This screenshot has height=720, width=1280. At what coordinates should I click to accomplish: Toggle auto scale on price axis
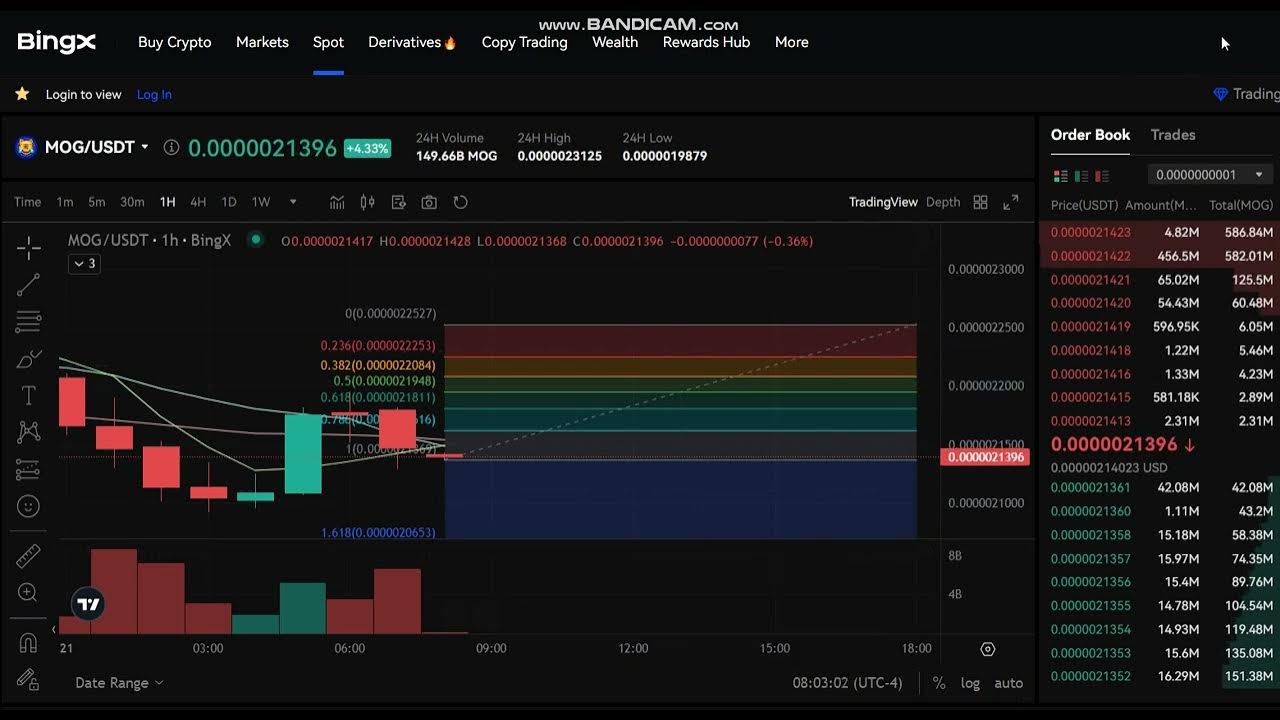click(x=1008, y=683)
